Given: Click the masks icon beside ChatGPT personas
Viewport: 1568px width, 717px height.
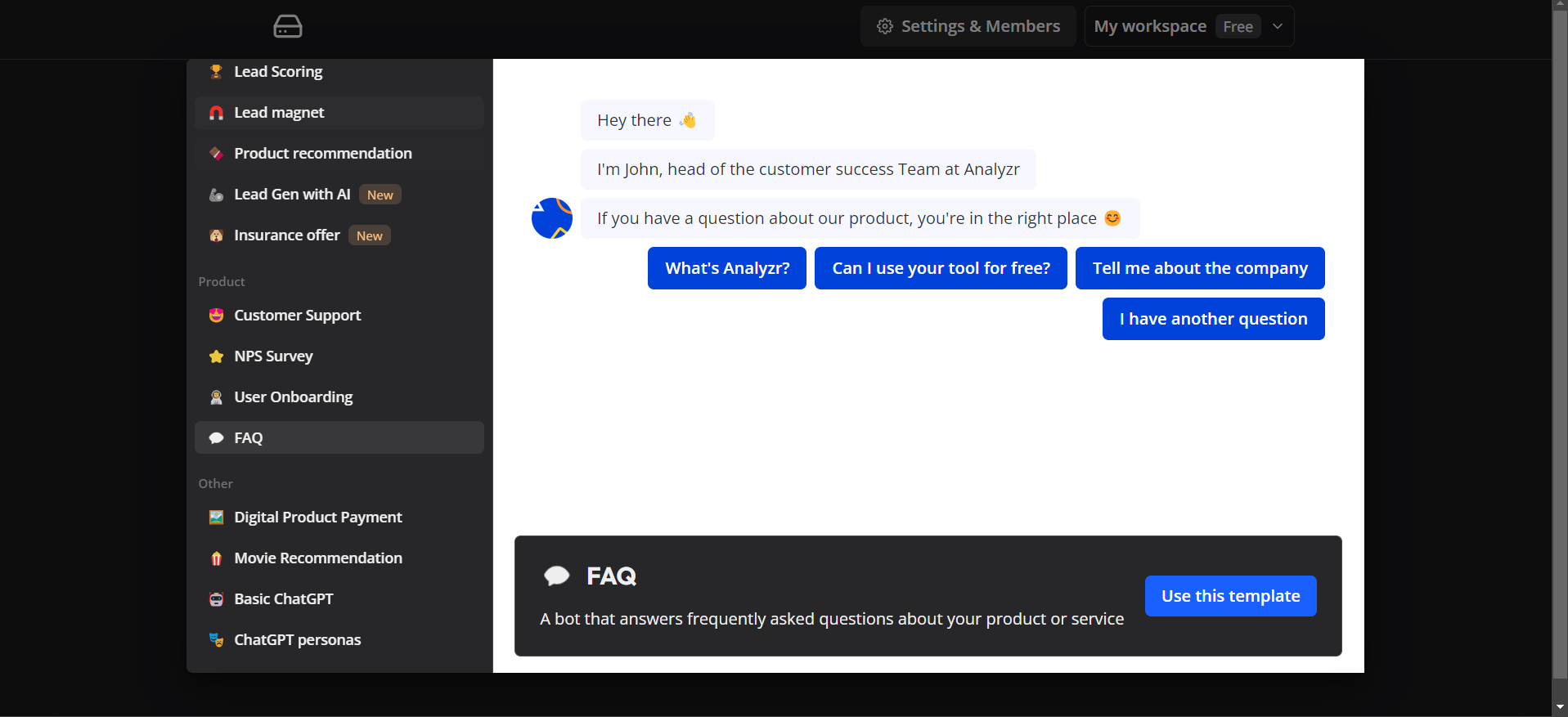Looking at the screenshot, I should click(x=216, y=640).
